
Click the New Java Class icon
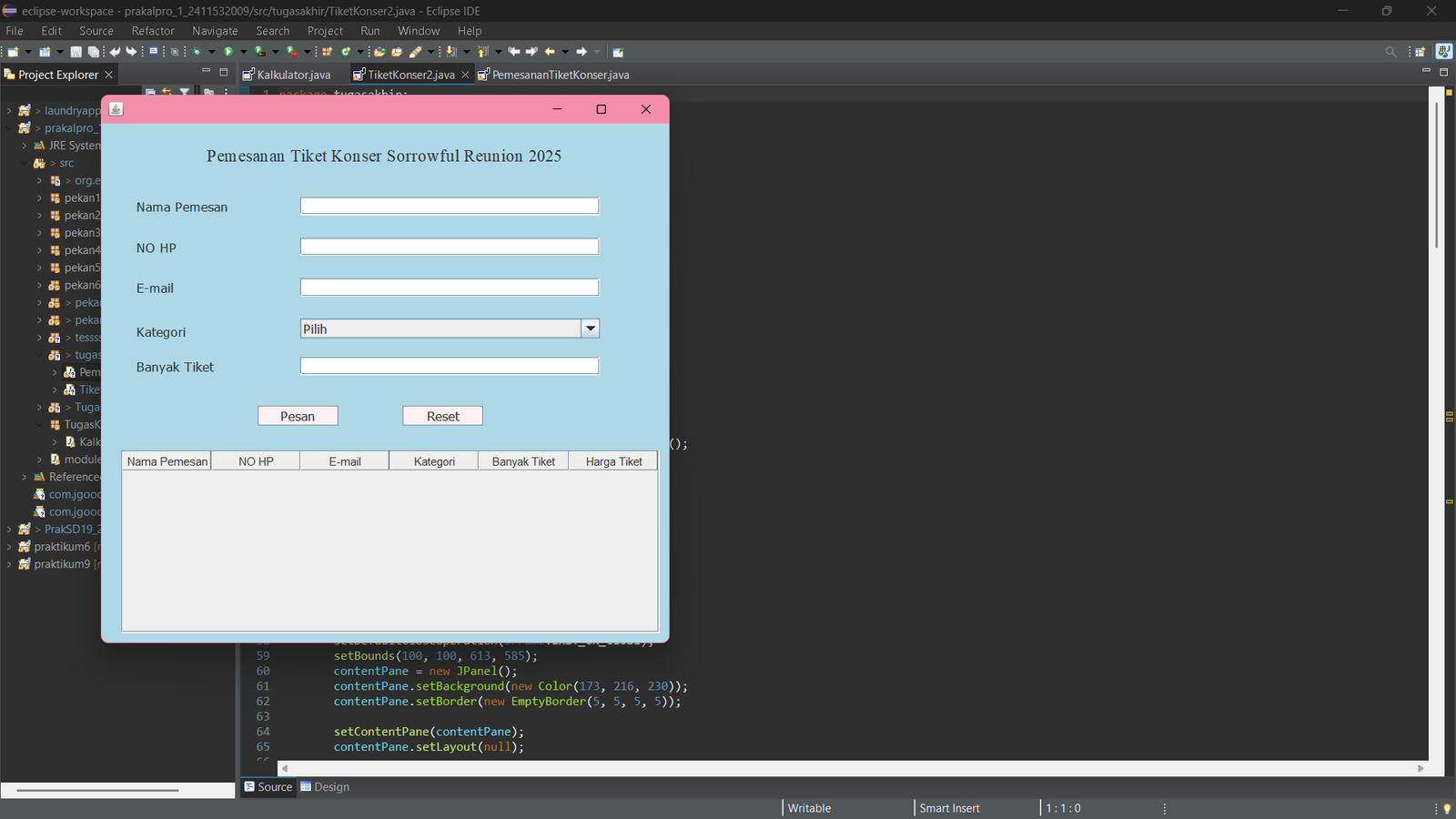pos(346,52)
